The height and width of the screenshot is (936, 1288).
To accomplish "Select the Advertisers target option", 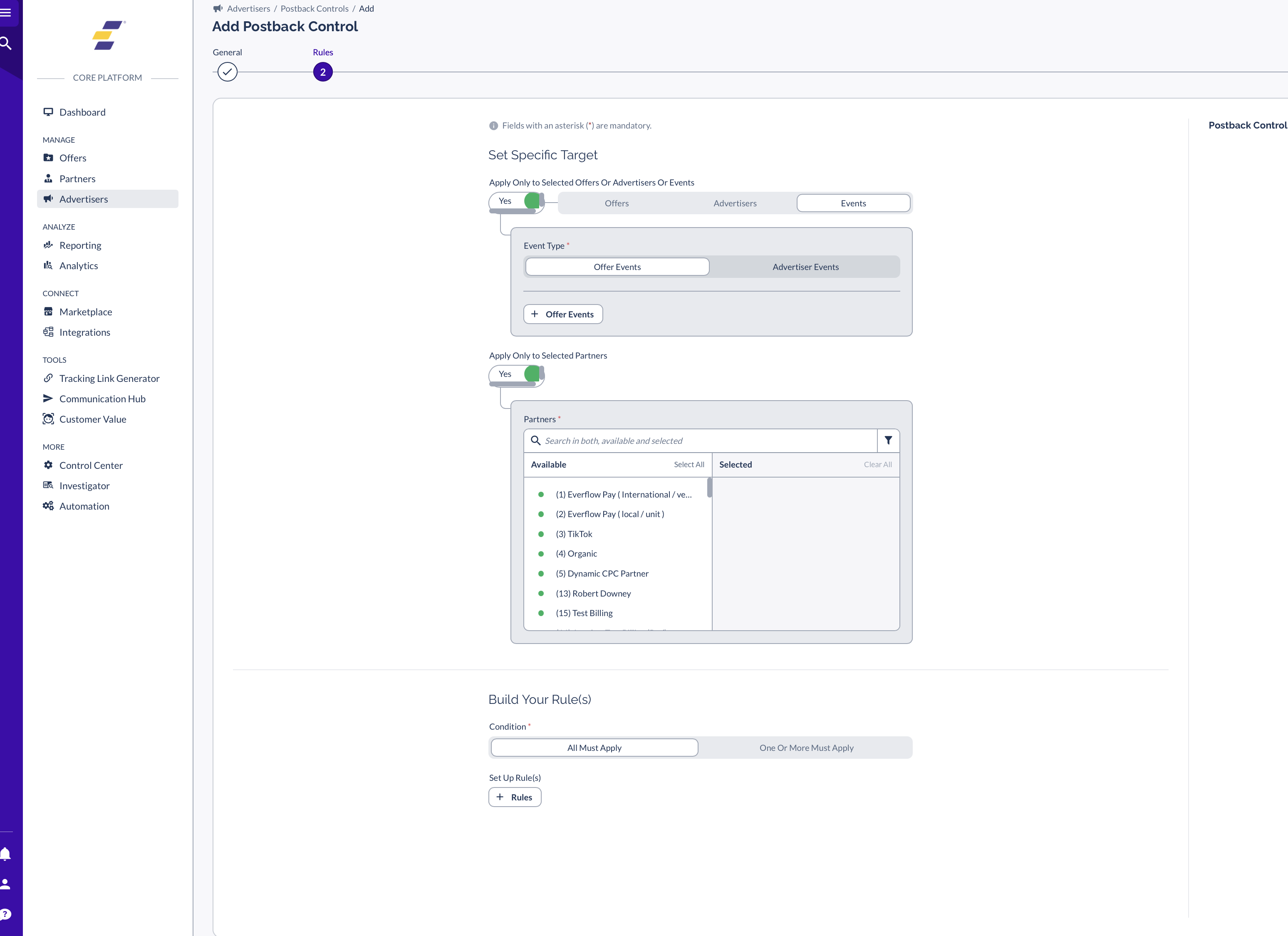I will click(735, 203).
